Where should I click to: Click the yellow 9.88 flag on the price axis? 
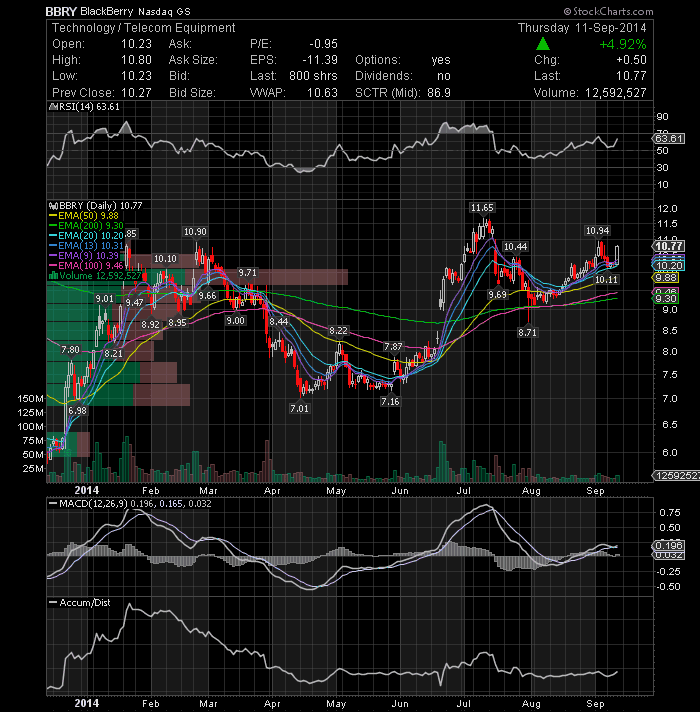tap(666, 277)
